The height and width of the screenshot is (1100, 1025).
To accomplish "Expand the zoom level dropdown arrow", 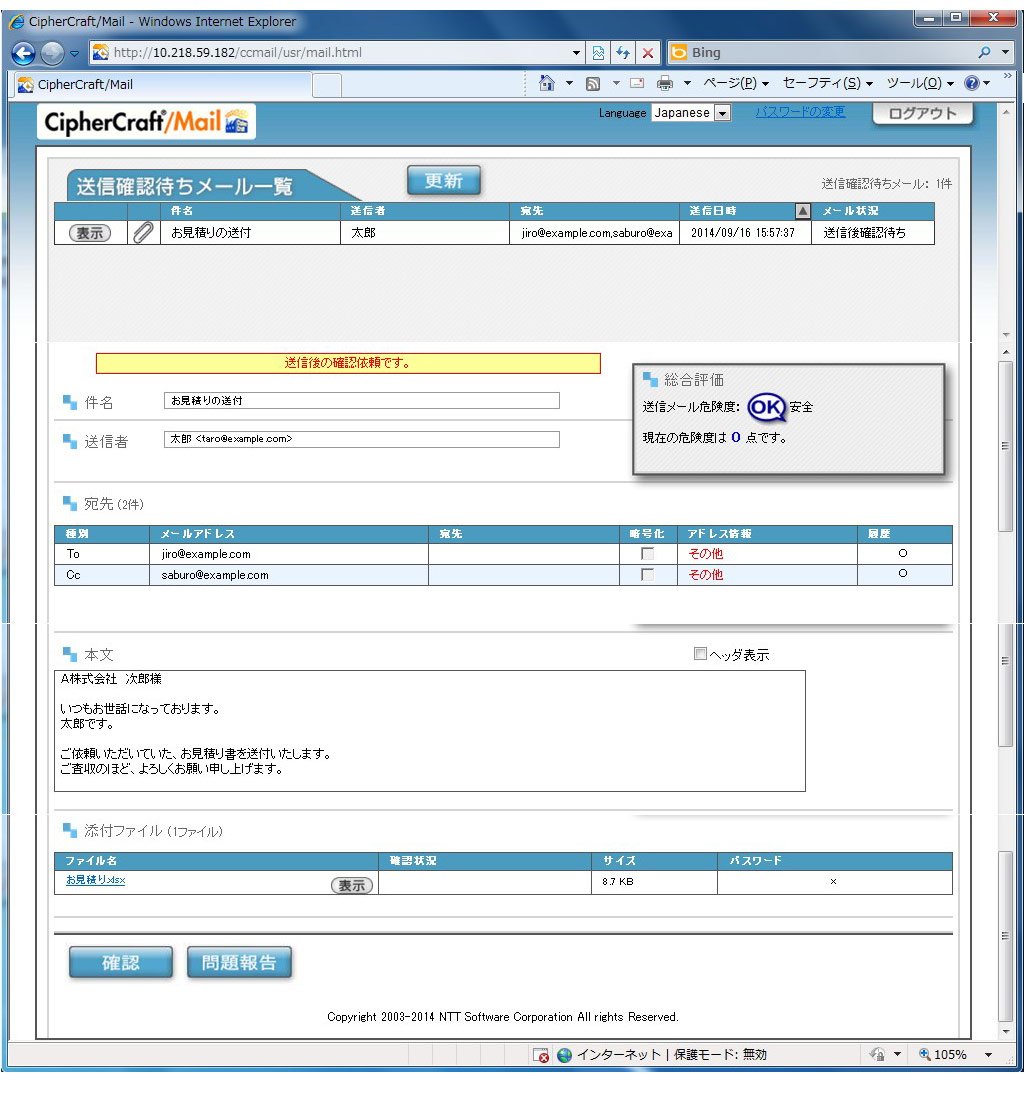I will pos(989,1054).
